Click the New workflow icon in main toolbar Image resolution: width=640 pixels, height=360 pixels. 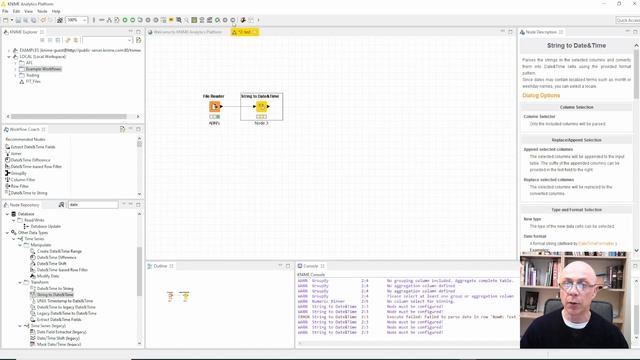point(5,20)
